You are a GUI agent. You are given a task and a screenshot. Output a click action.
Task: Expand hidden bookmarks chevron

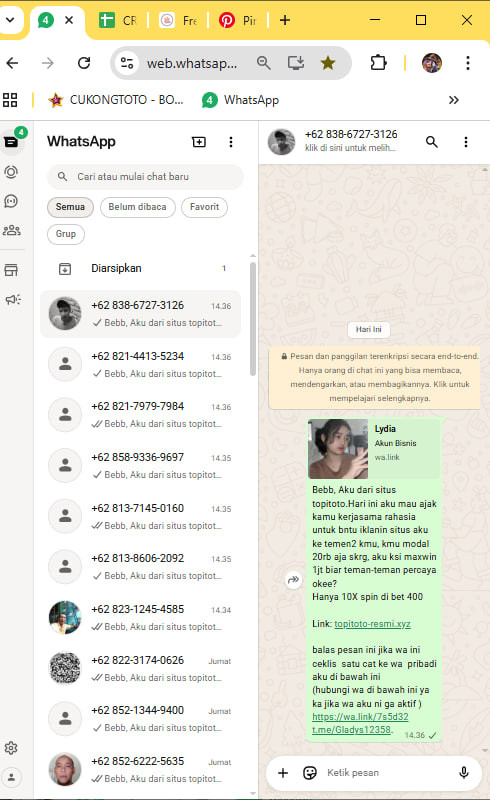coord(453,99)
